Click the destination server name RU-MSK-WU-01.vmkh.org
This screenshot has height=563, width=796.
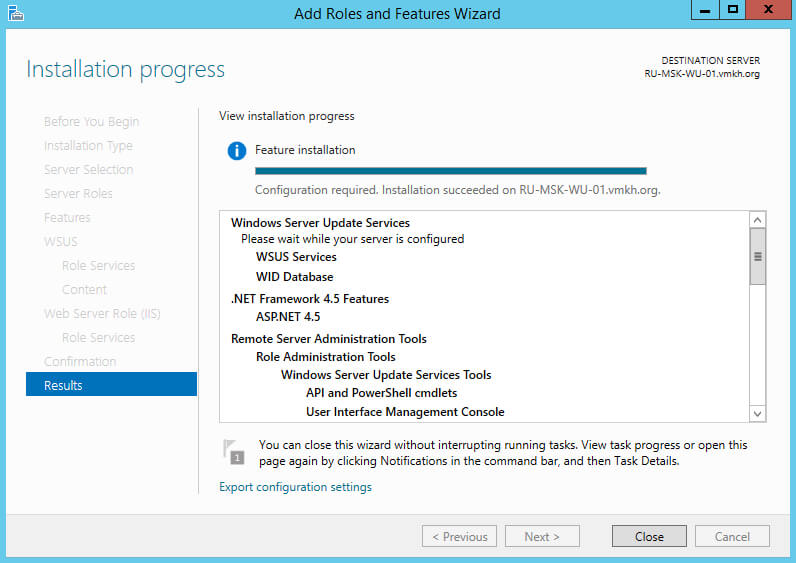coord(702,74)
